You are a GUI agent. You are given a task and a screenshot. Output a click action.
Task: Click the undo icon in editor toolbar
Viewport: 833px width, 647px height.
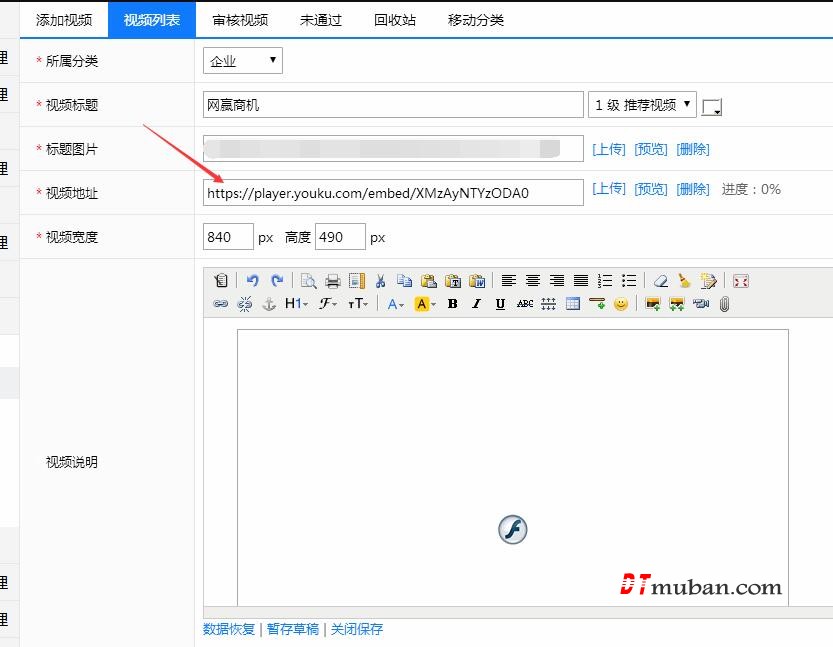[x=253, y=281]
